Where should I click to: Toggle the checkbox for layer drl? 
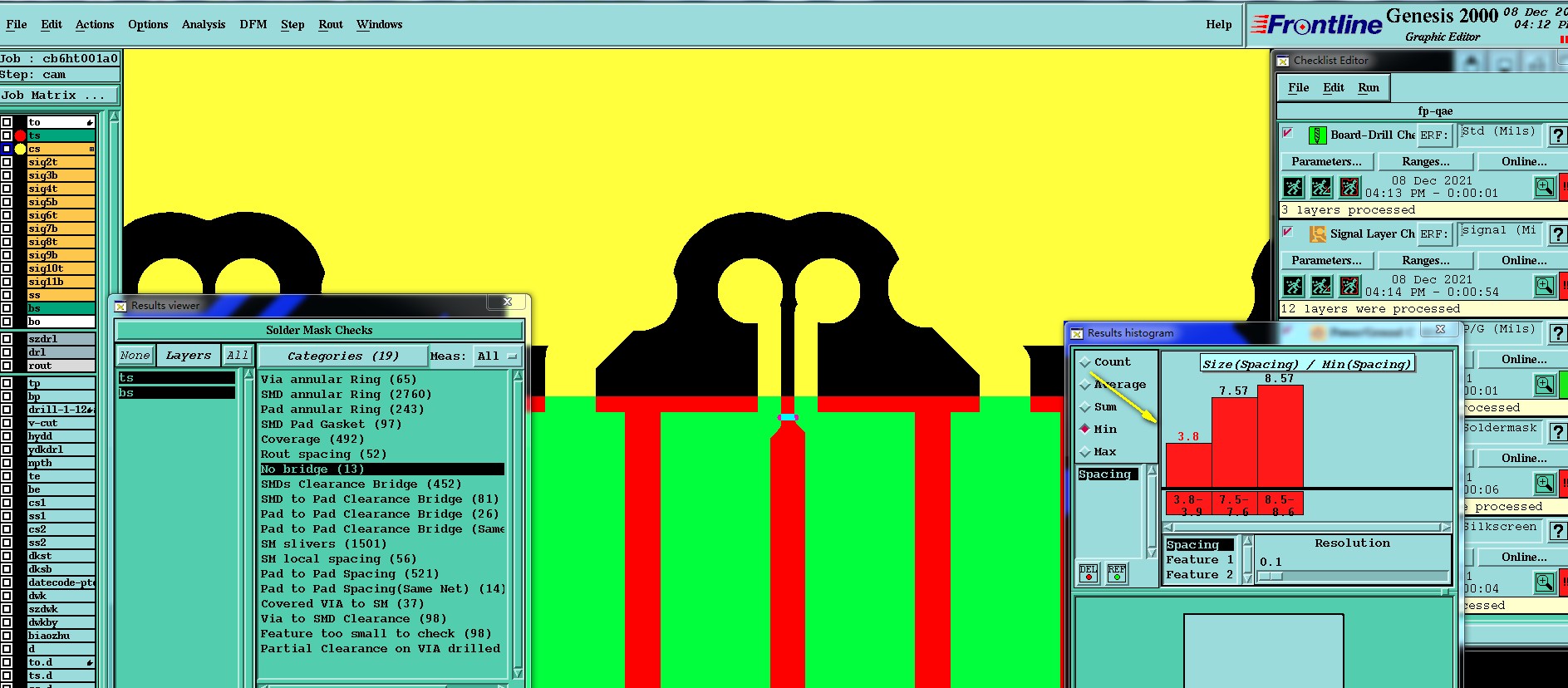pyautogui.click(x=7, y=352)
